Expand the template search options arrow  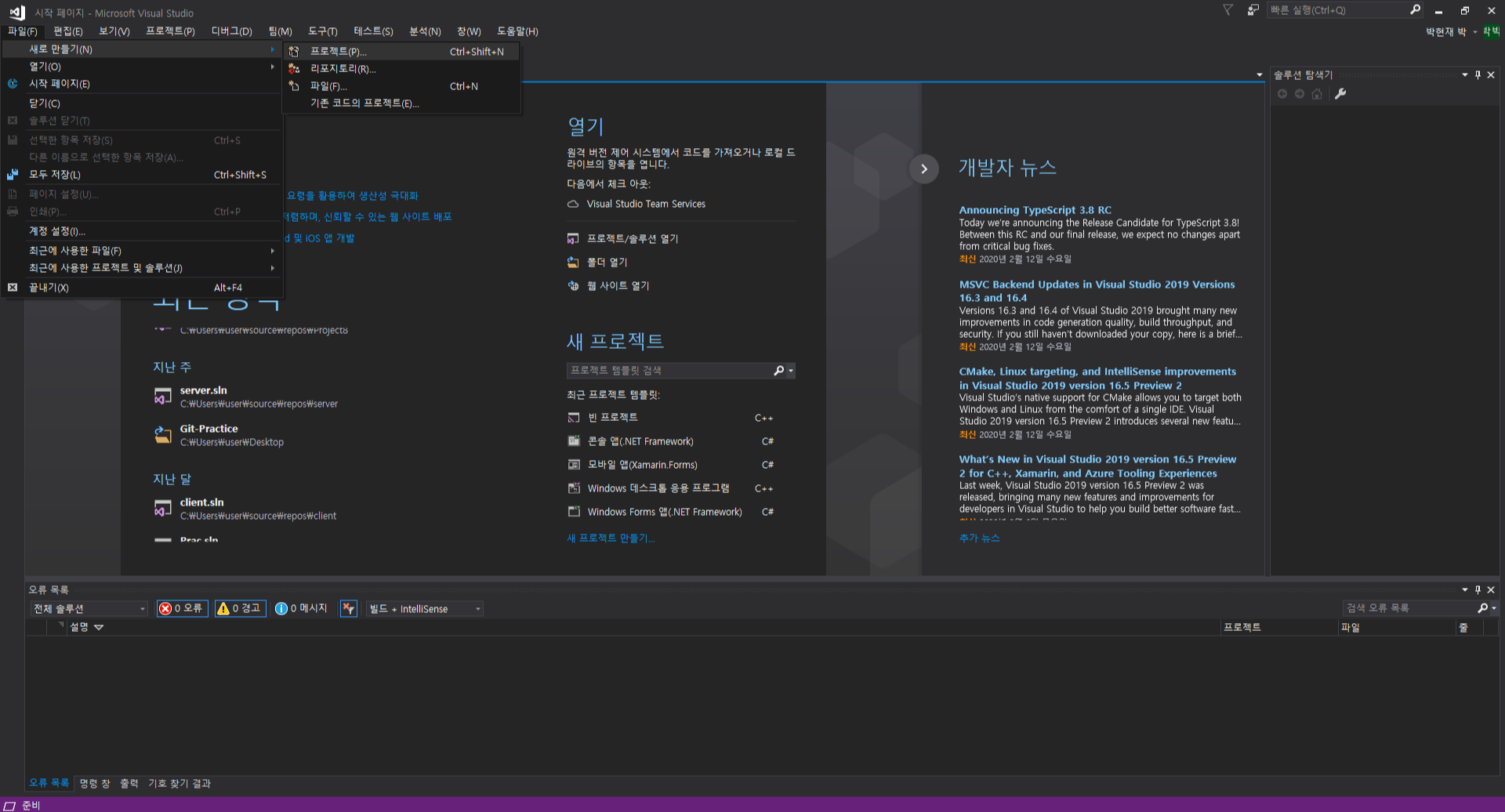coord(791,371)
